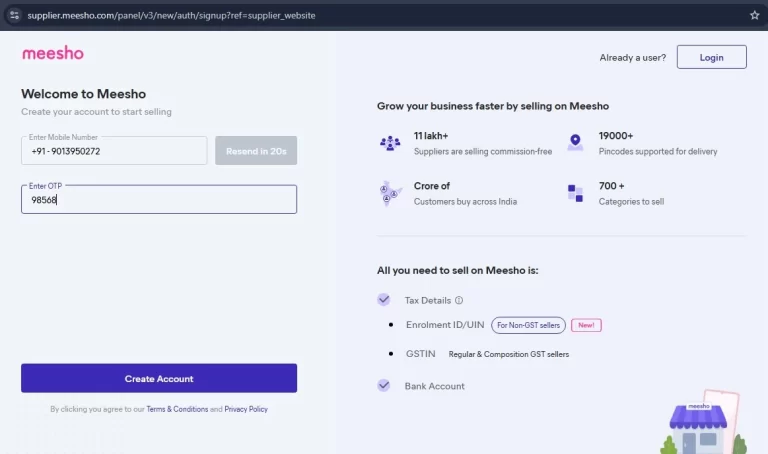
Task: Click the For Non-GST sellers badge
Action: (528, 325)
